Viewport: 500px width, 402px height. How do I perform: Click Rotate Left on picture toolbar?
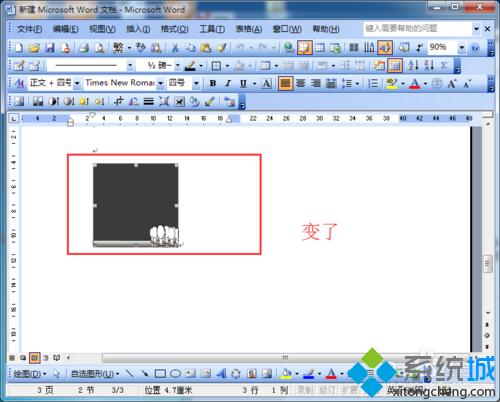pos(133,101)
